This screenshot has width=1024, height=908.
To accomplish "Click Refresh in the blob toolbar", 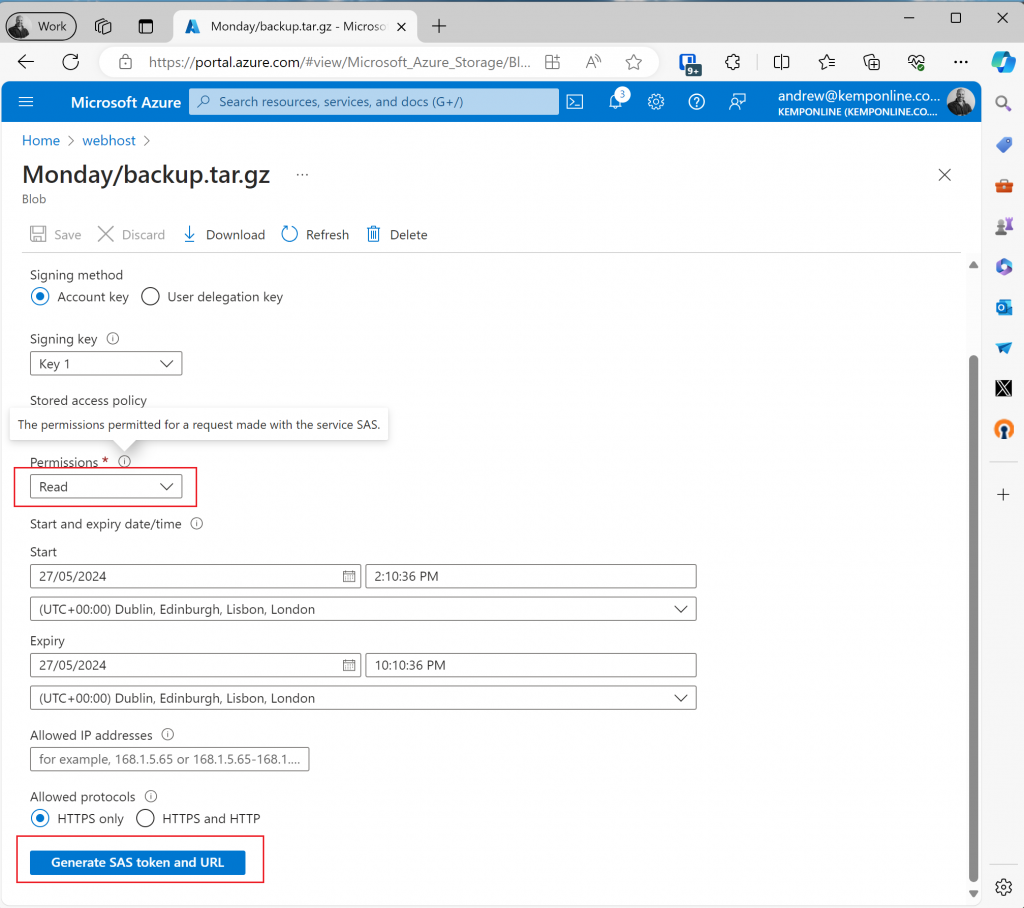I will point(315,235).
